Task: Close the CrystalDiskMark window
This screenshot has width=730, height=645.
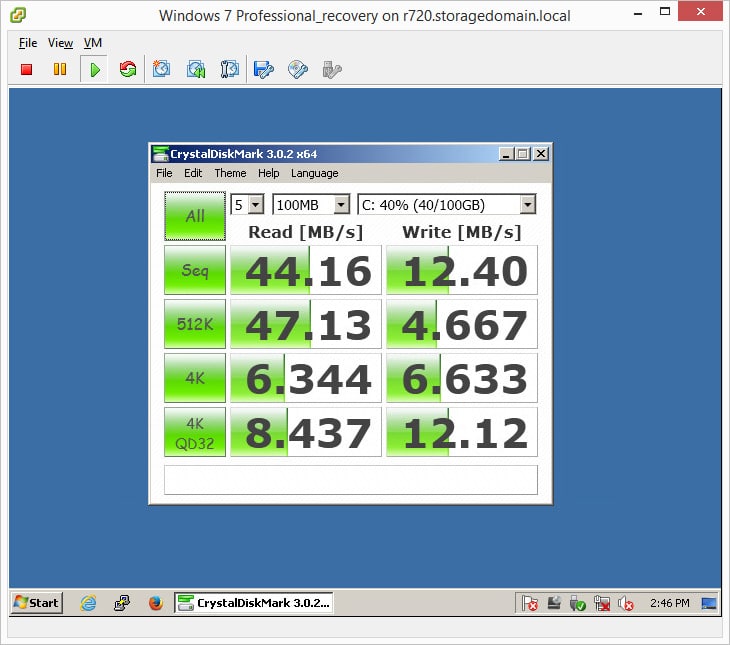Action: pyautogui.click(x=541, y=154)
